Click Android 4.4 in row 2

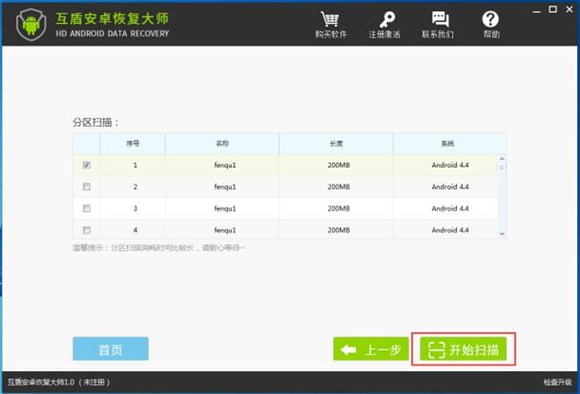tap(450, 187)
